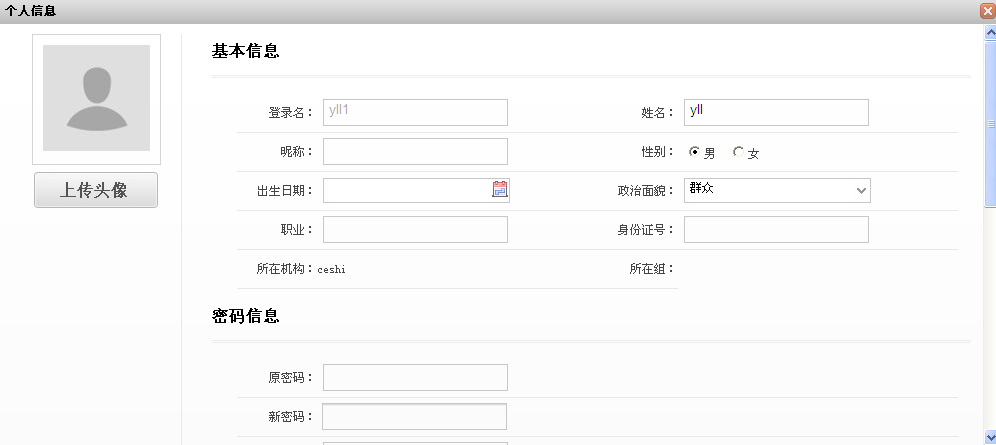
Task: Click the 基本信息 section heading
Action: click(x=245, y=52)
